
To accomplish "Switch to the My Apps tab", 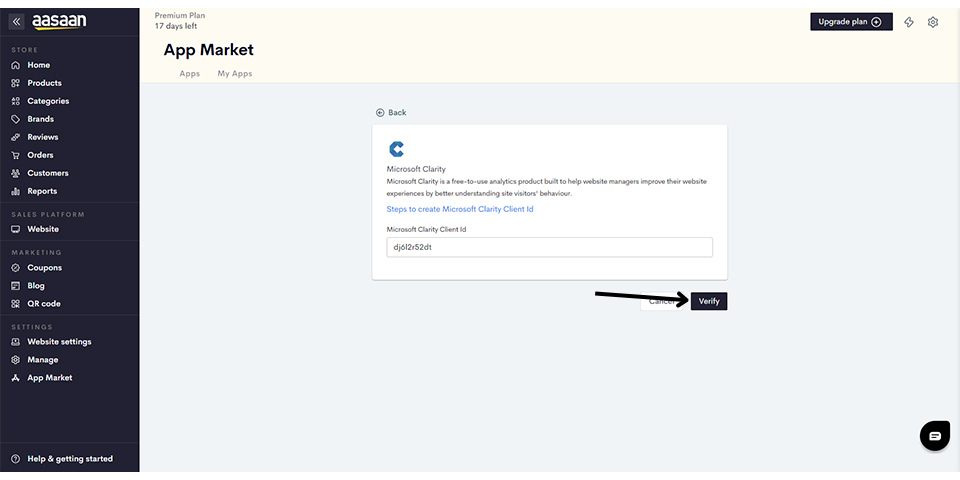I will pos(235,74).
